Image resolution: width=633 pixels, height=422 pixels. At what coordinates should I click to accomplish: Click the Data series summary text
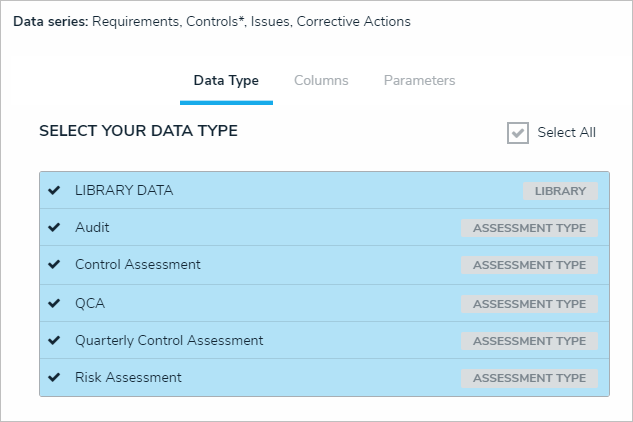coord(212,21)
